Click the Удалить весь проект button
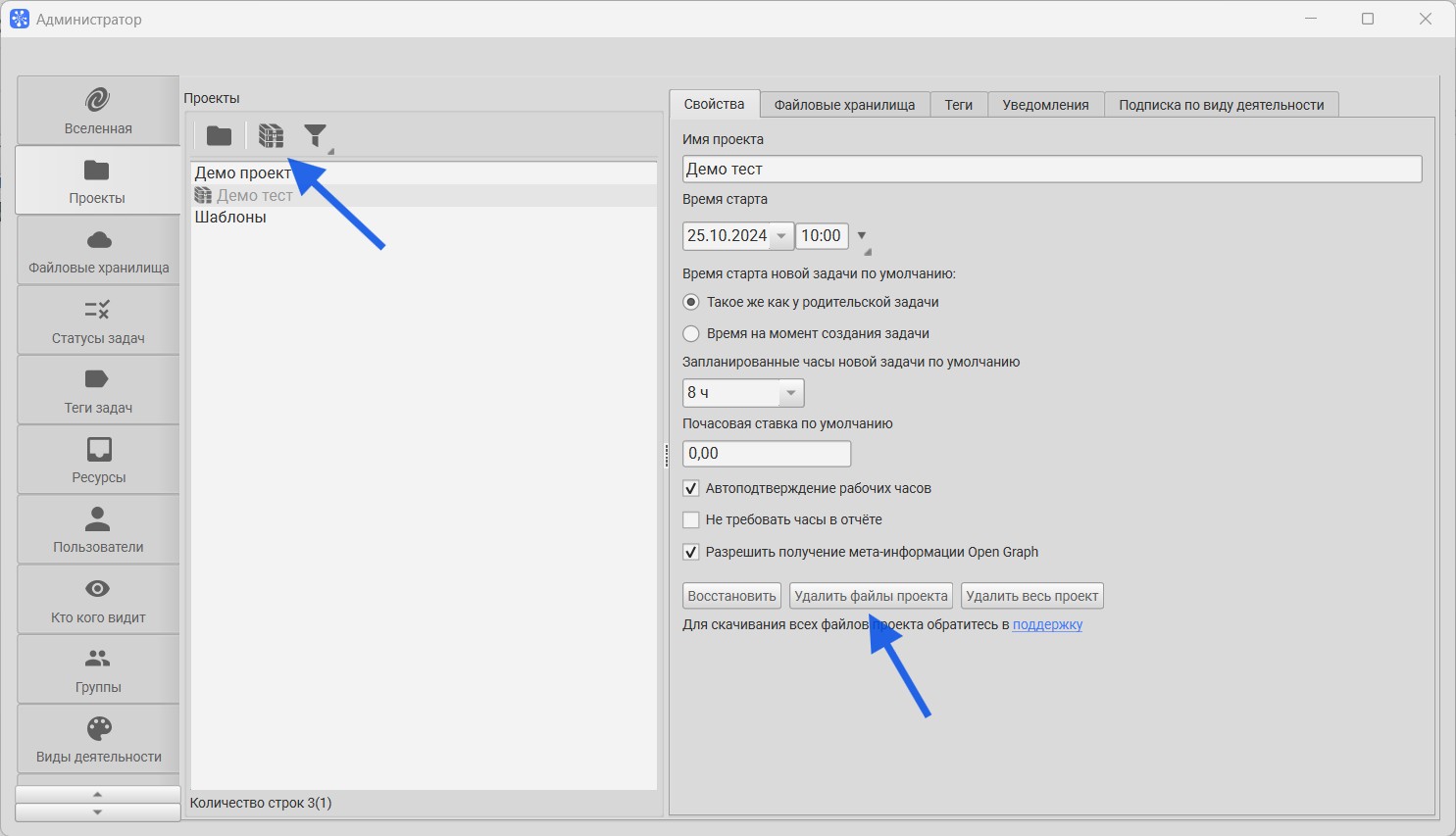The width and height of the screenshot is (1456, 836). 1031,596
